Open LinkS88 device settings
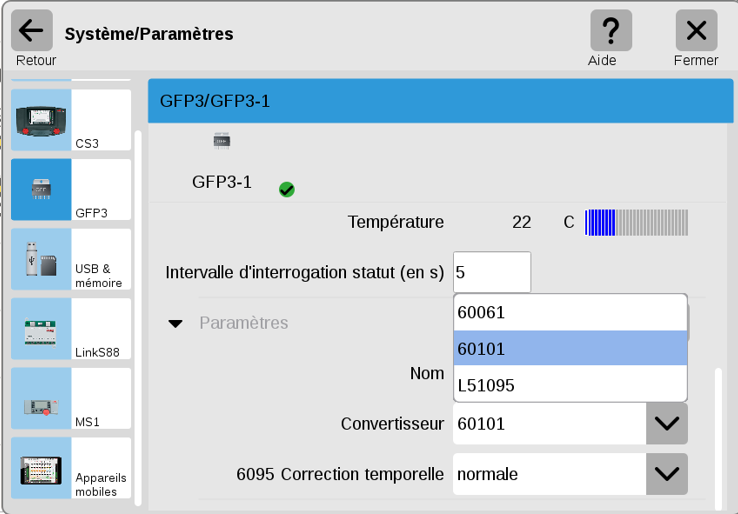738x514 pixels. point(71,329)
